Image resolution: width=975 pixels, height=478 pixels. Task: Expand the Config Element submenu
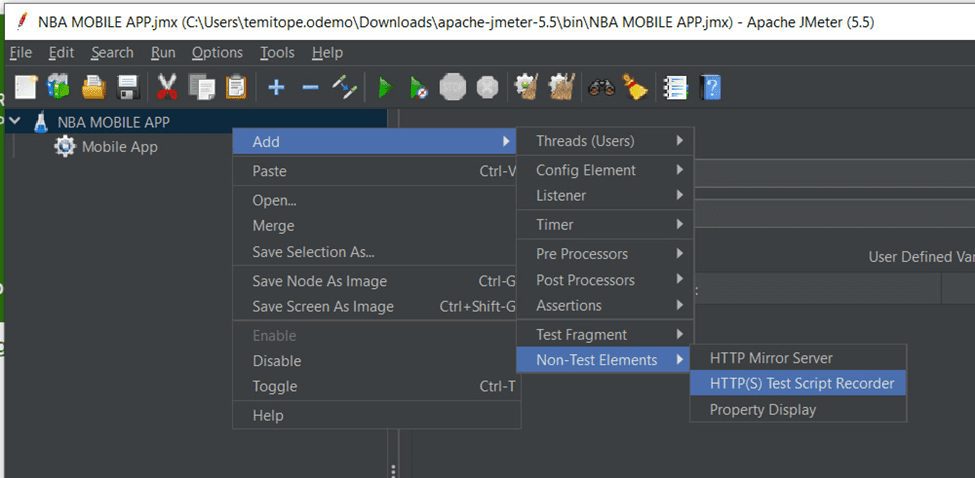[x=605, y=170]
